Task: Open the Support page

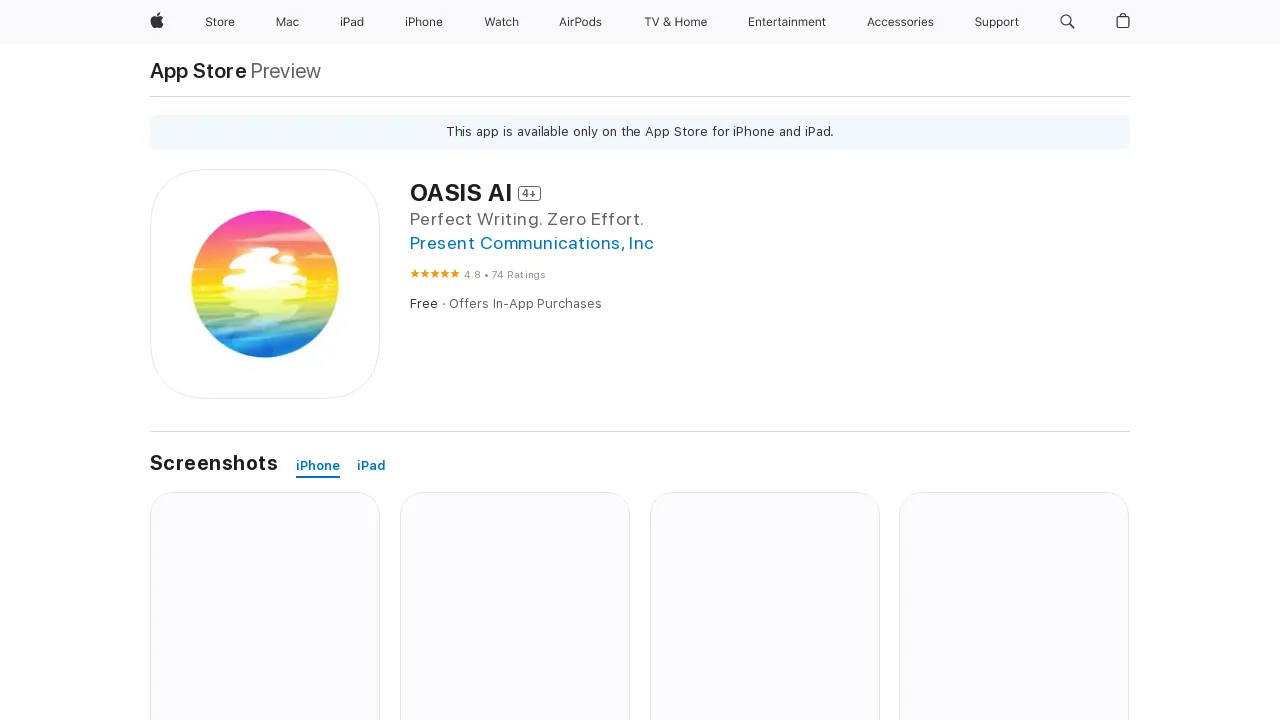Action: click(x=996, y=22)
